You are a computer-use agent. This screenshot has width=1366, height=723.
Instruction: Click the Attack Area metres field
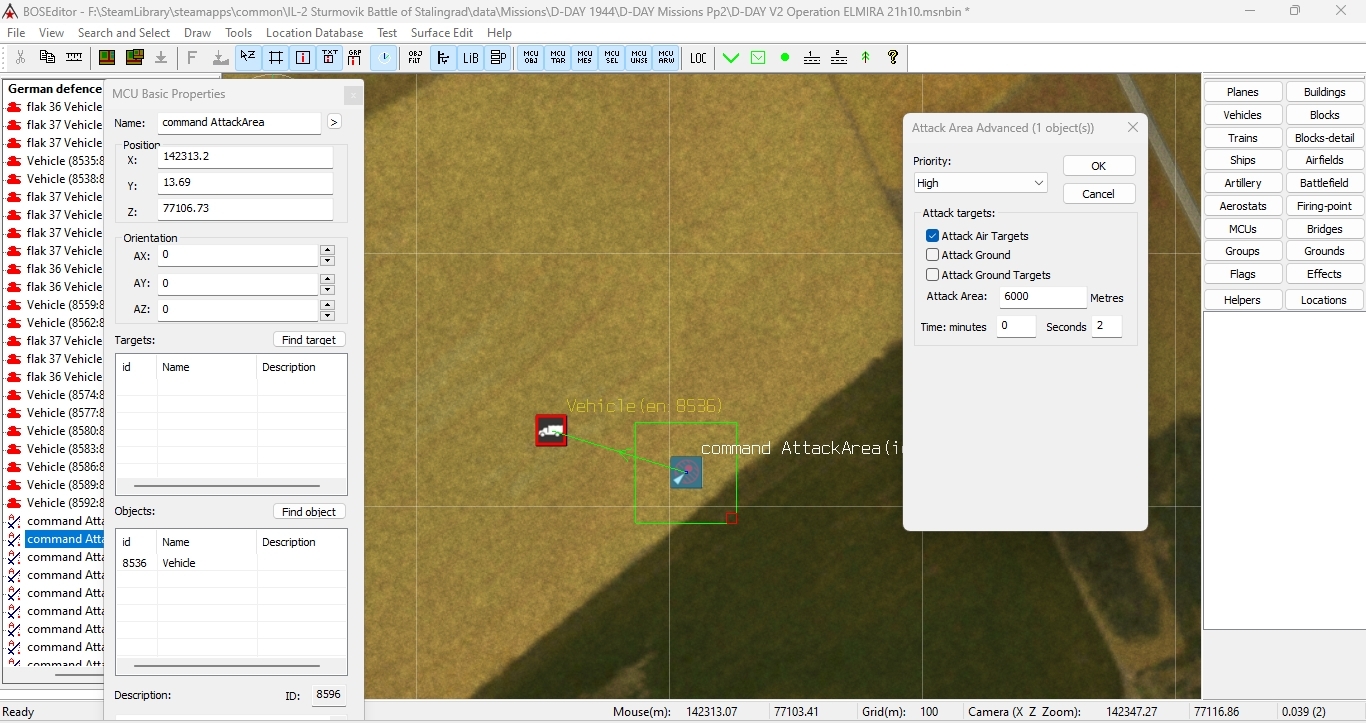[x=1042, y=297]
